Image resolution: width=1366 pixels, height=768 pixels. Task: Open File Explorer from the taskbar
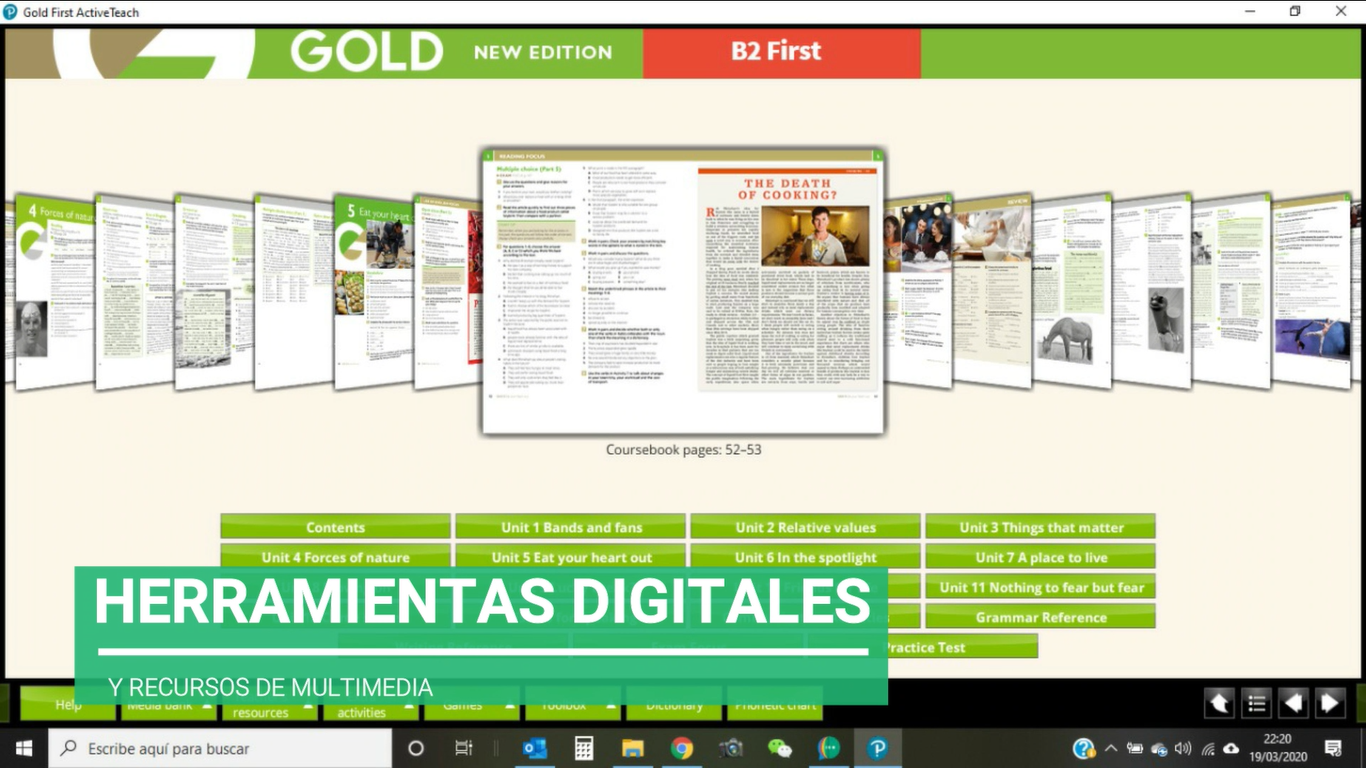pyautogui.click(x=633, y=748)
